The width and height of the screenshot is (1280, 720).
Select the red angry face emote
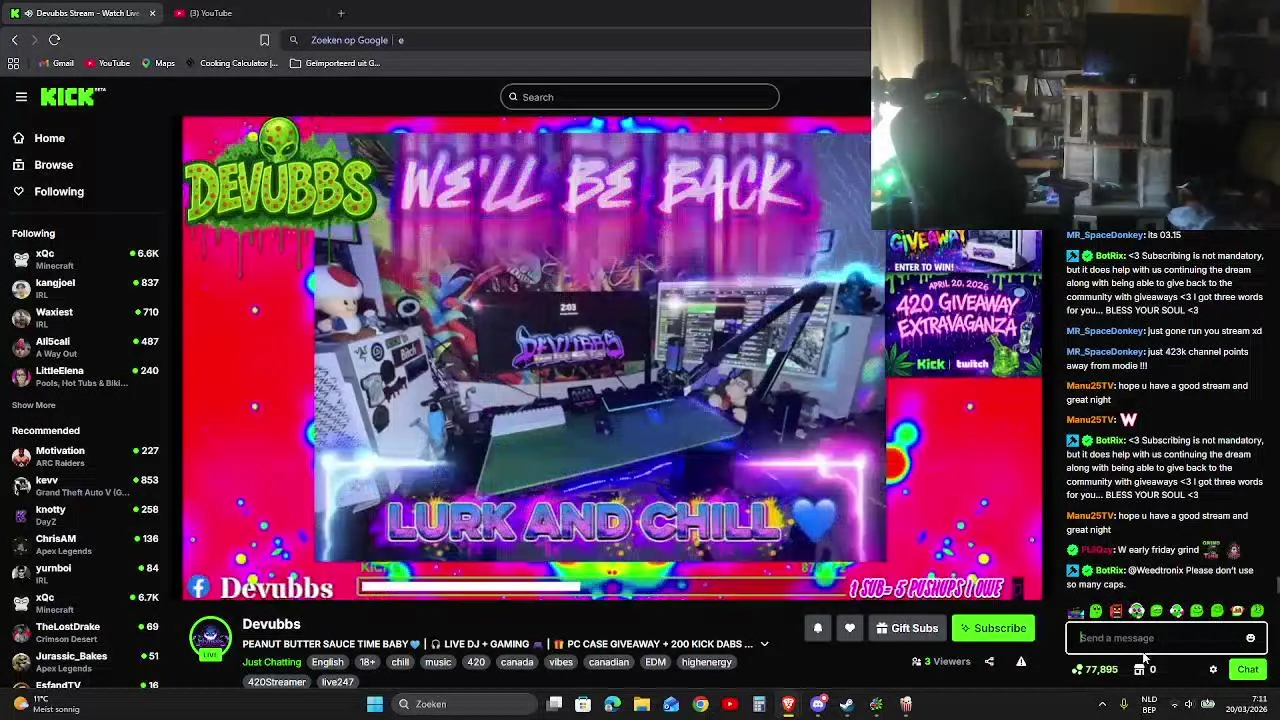coord(1116,611)
